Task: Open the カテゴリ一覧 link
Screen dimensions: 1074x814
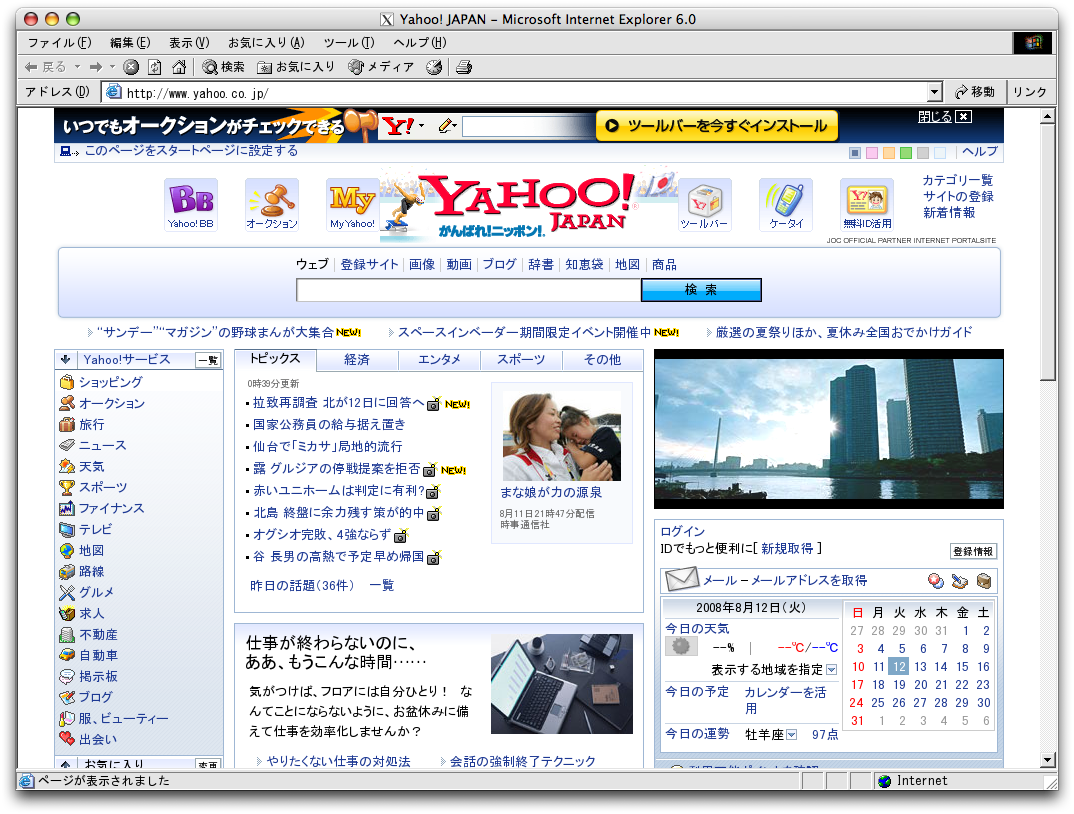Action: coord(958,180)
